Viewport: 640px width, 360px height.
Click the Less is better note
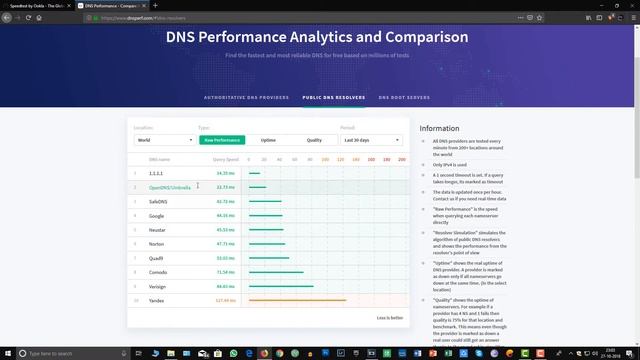[x=390, y=318]
